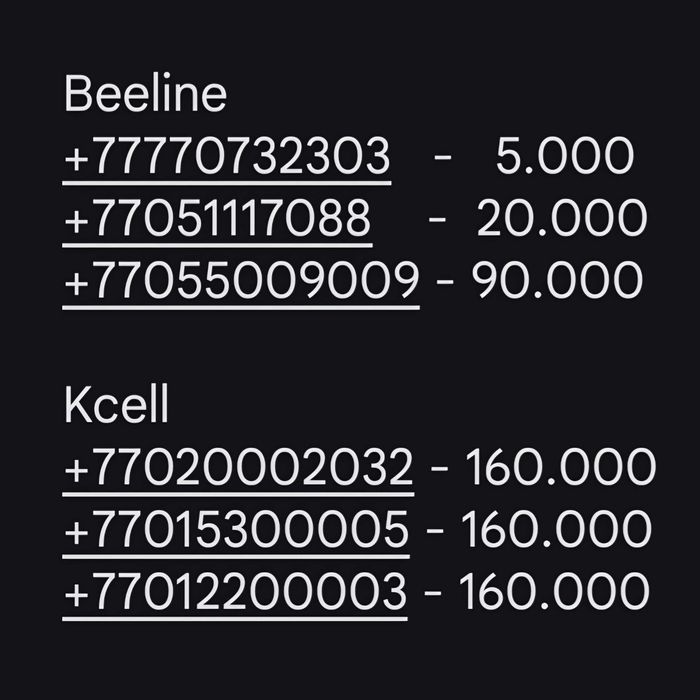This screenshot has height=700, width=700.
Task: Open the +77015300005 link
Action: click(236, 530)
